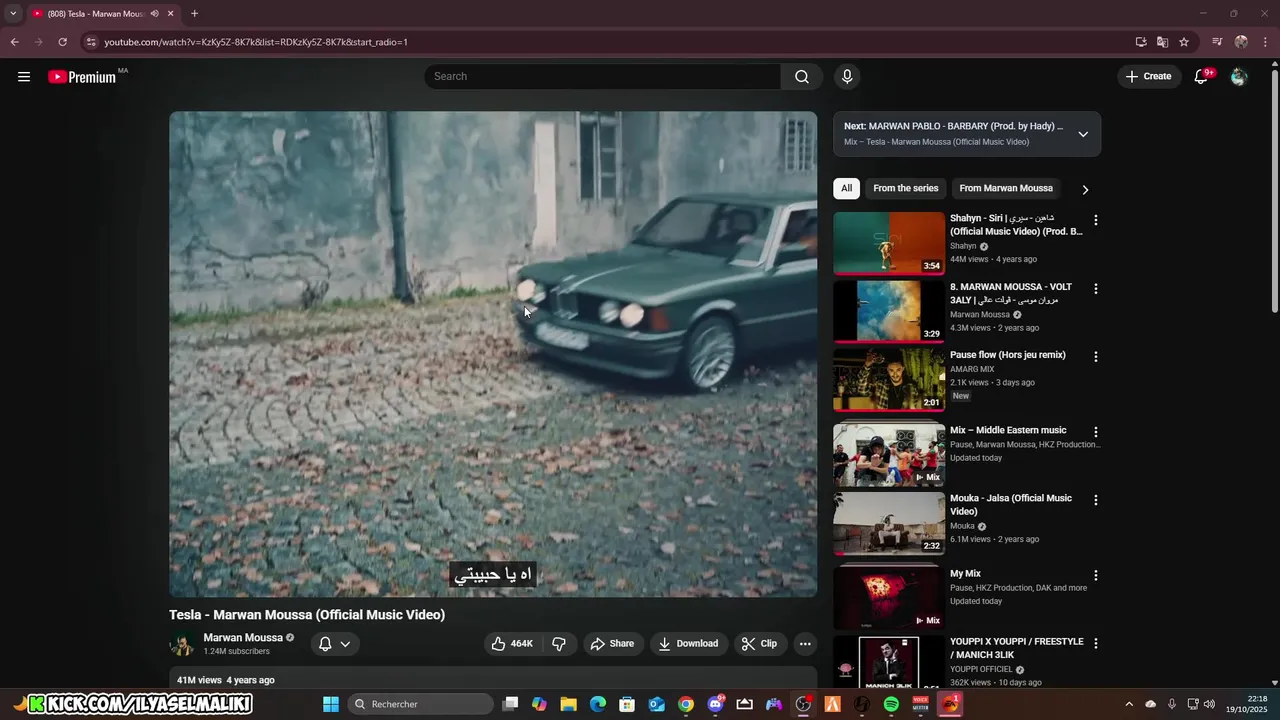This screenshot has width=1280, height=720.
Task: Open Shahyn - Siri video thumbnail
Action: (889, 243)
